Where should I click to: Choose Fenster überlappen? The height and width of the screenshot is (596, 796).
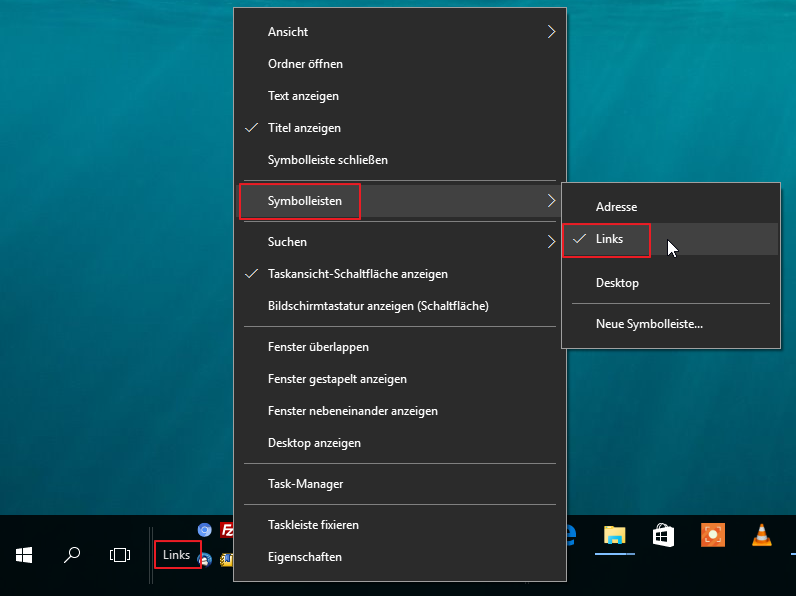pos(400,347)
